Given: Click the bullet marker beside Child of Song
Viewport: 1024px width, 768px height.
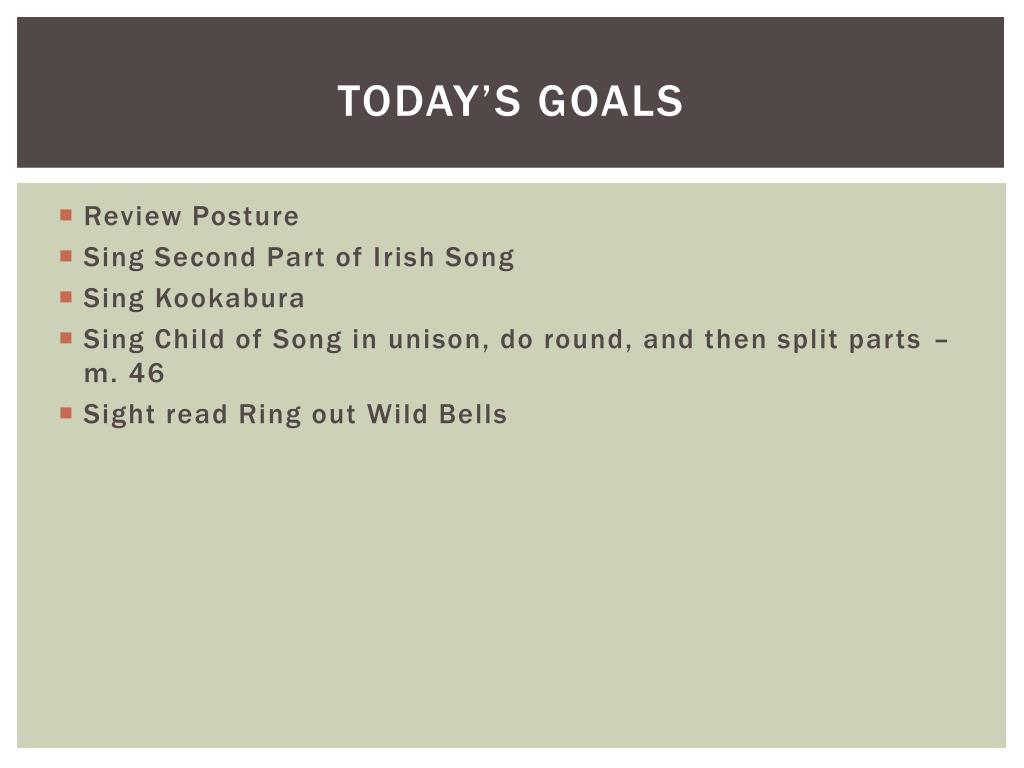Looking at the screenshot, I should [x=66, y=338].
